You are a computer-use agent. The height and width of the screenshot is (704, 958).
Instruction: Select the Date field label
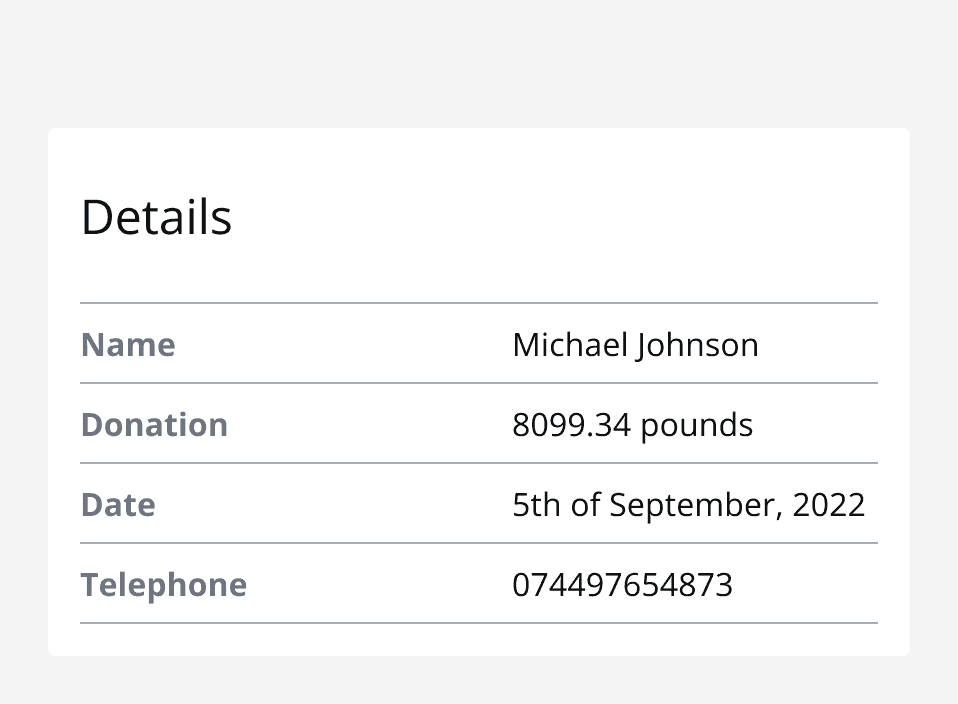pos(118,505)
